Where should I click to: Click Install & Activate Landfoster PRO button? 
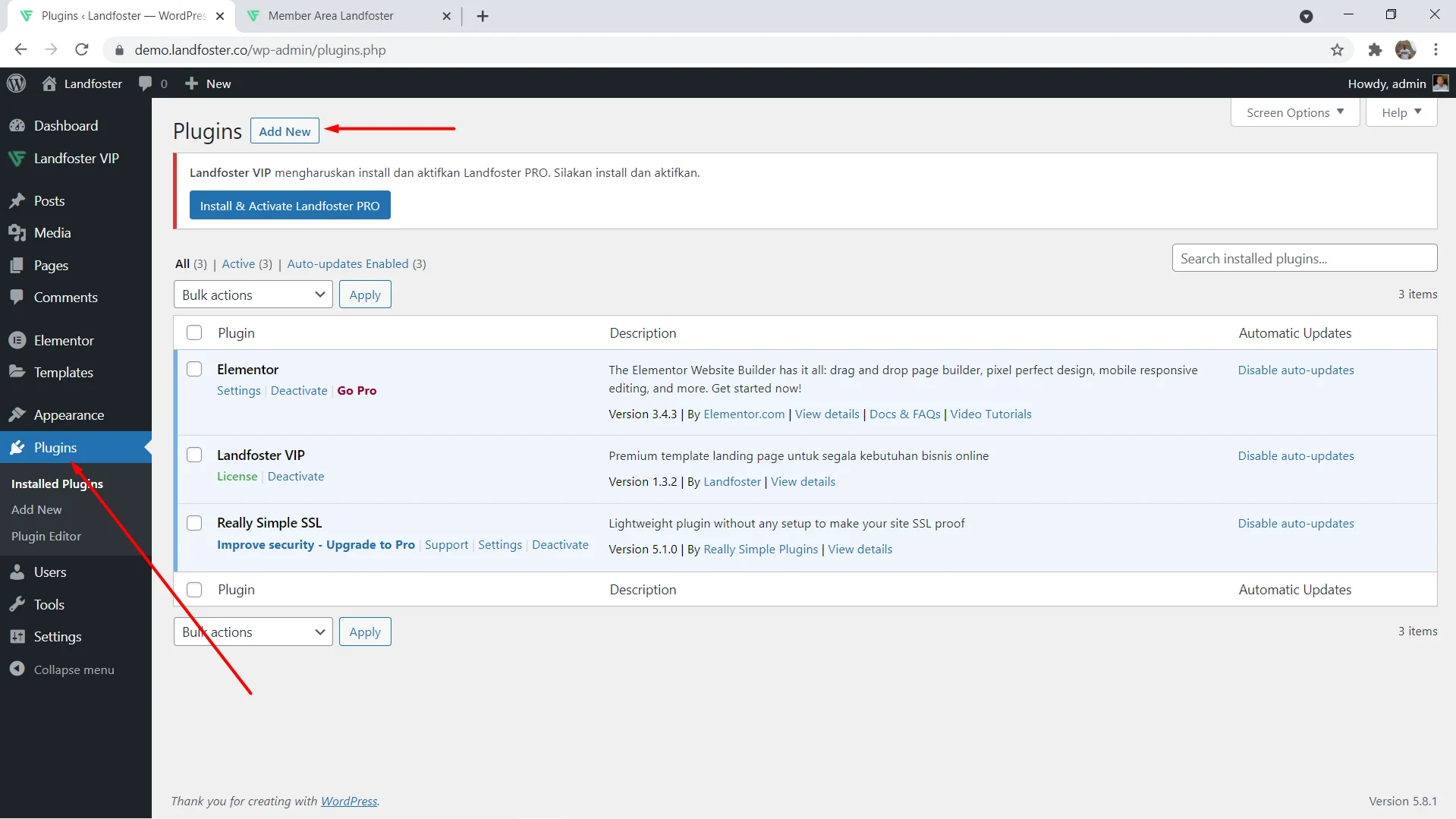[x=290, y=206]
